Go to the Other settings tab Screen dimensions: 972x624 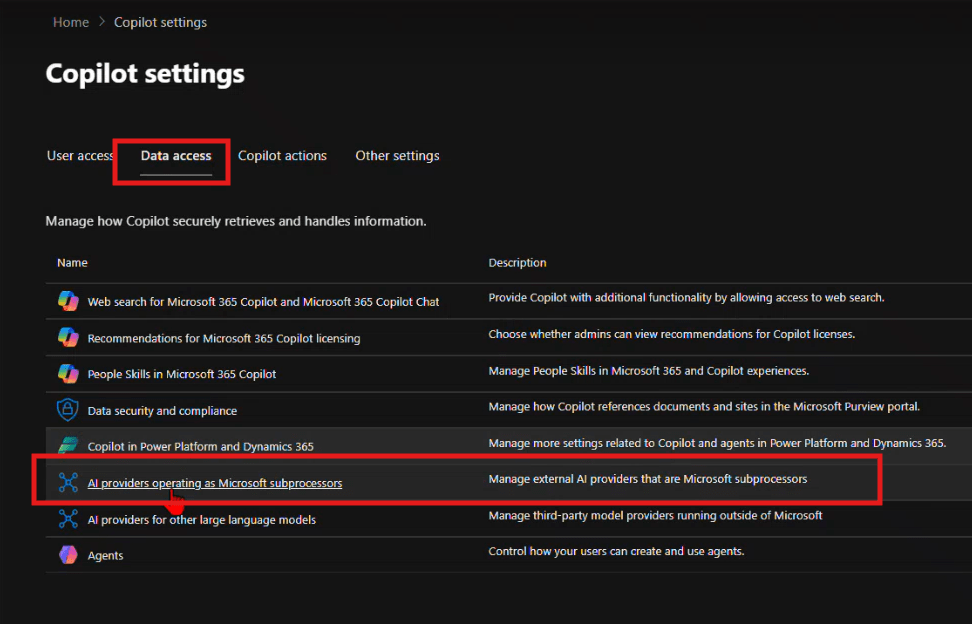(x=397, y=156)
